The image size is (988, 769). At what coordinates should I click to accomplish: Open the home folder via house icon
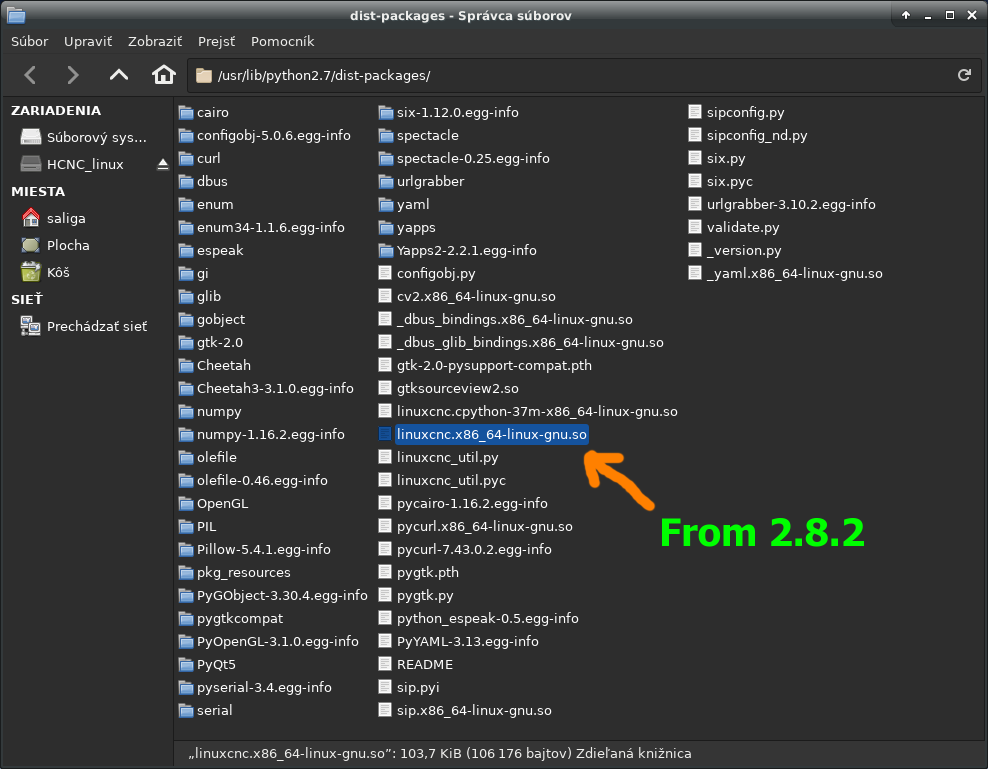coord(164,75)
